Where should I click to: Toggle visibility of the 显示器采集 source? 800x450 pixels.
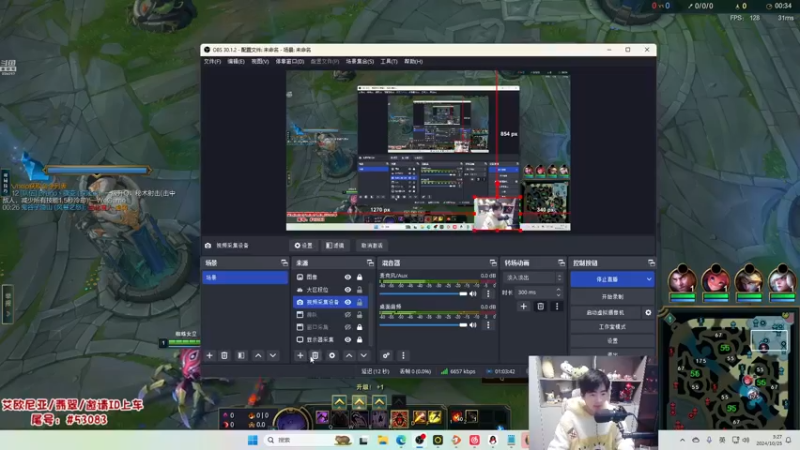347,339
